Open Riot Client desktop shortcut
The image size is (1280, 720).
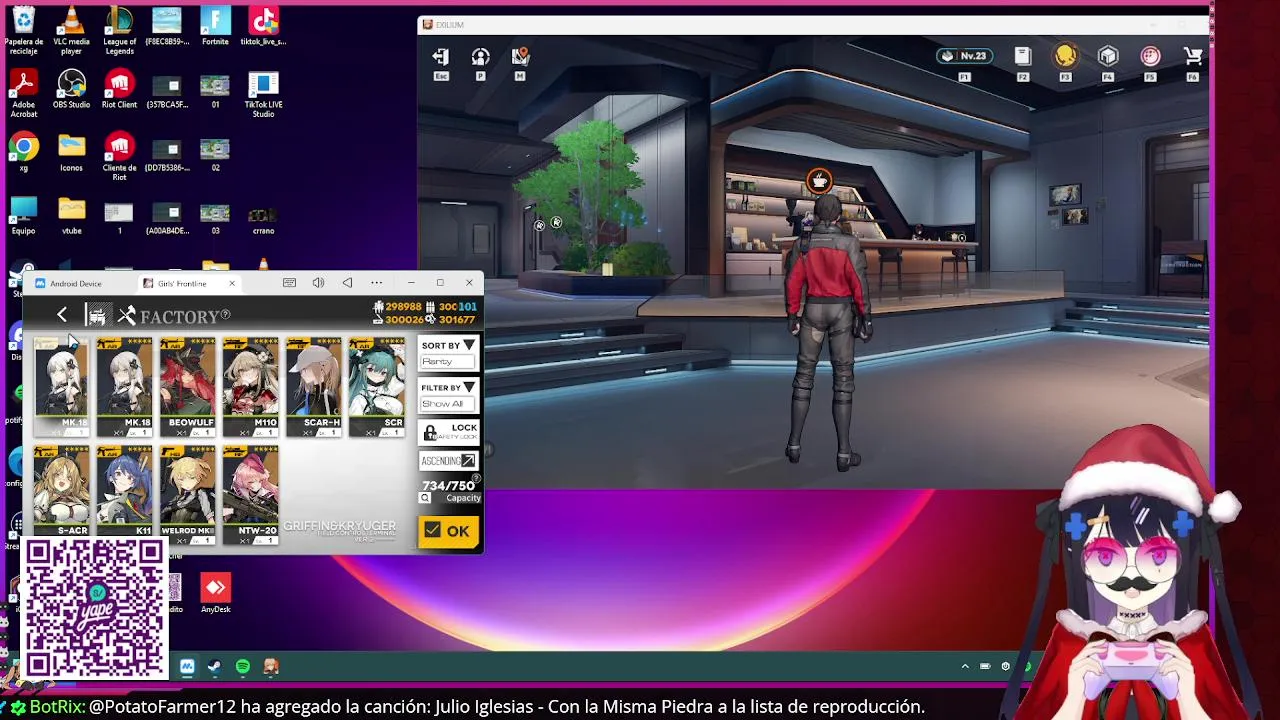pyautogui.click(x=119, y=89)
